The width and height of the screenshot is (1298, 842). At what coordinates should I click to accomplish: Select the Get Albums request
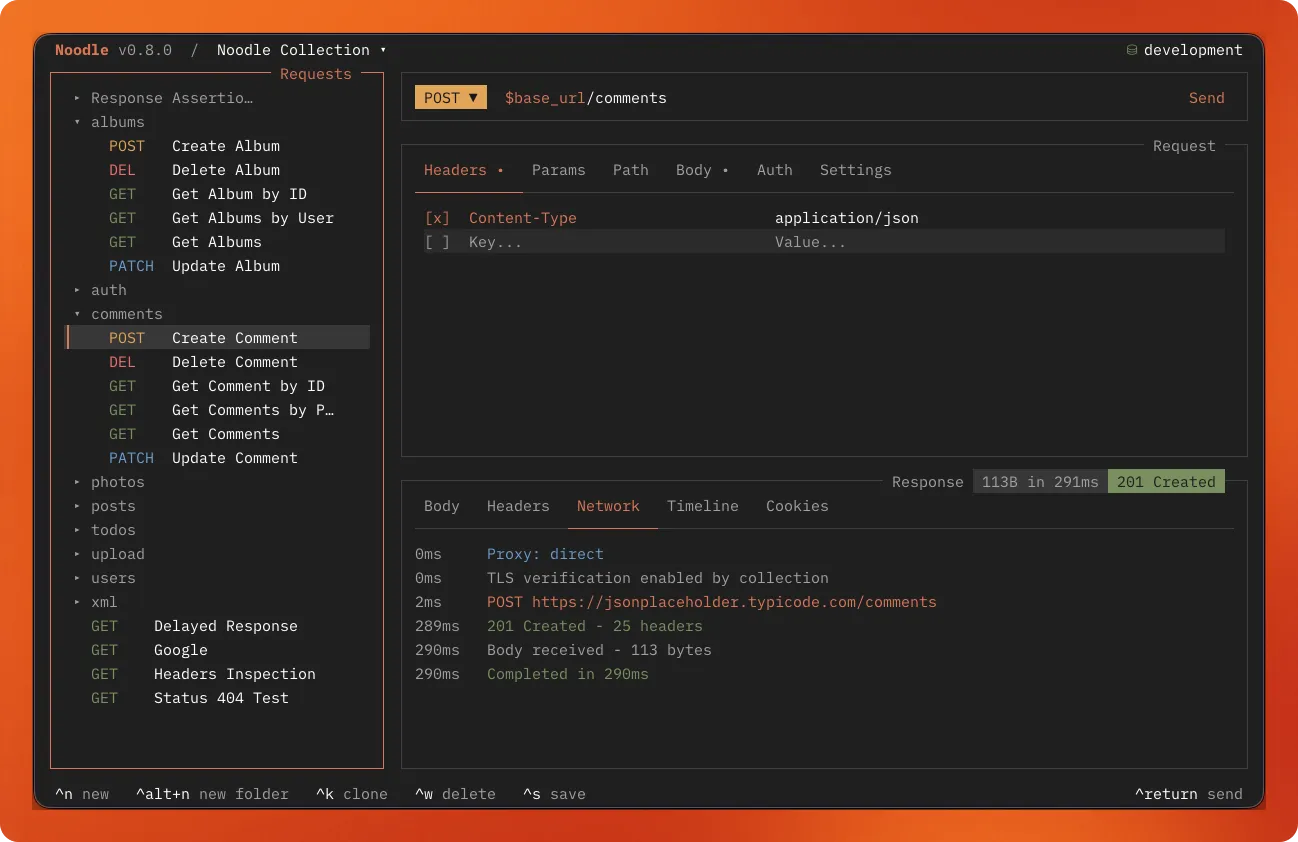(218, 242)
